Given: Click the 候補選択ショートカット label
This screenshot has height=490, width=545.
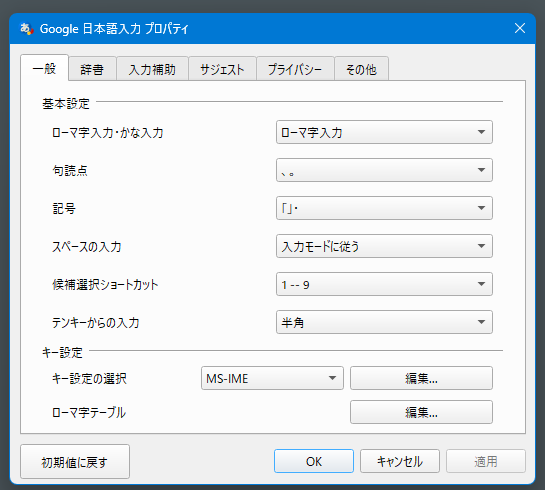Looking at the screenshot, I should 105,284.
